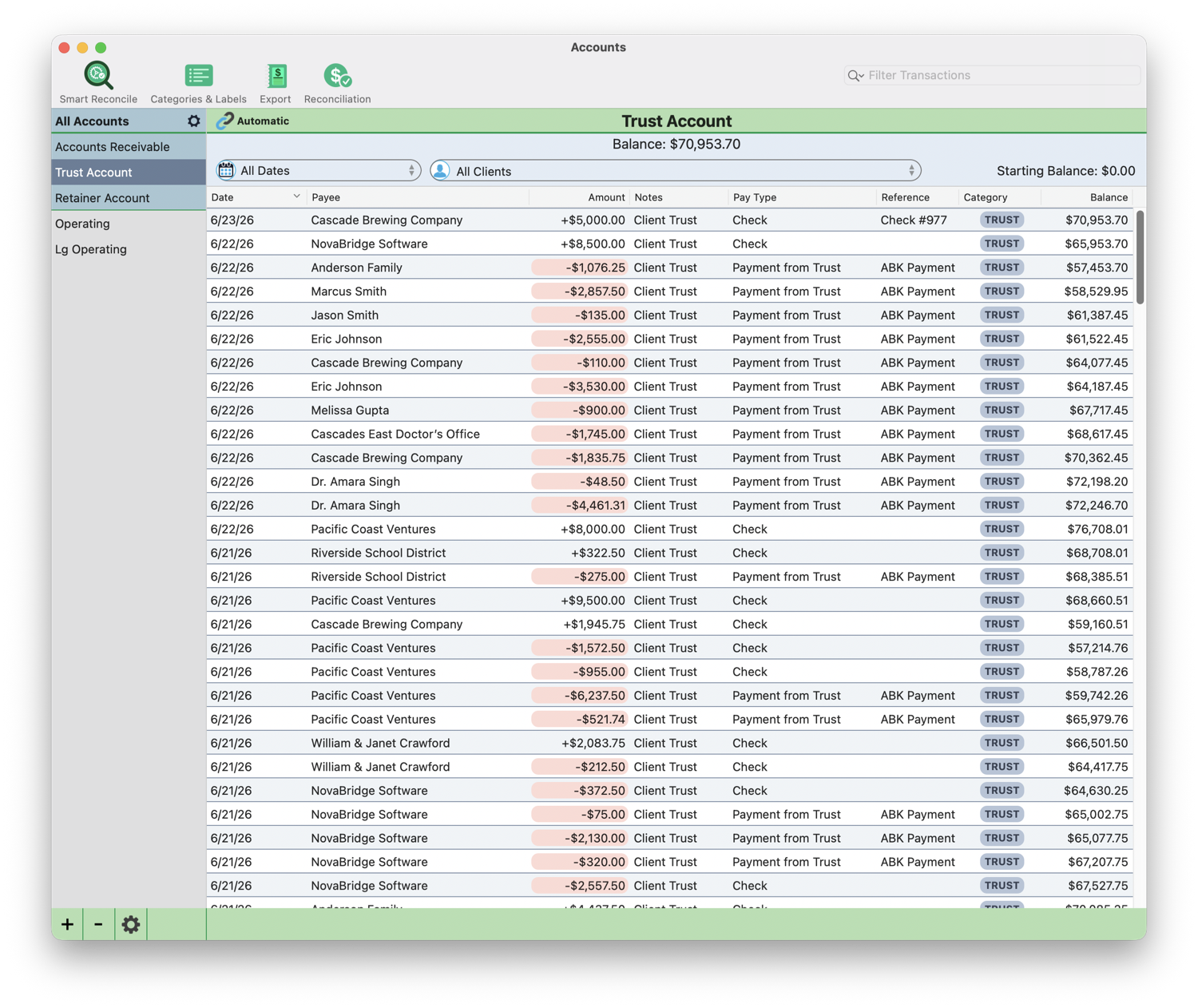Viewport: 1198px width, 1008px height.
Task: Open the All Clients dropdown
Action: (x=676, y=170)
